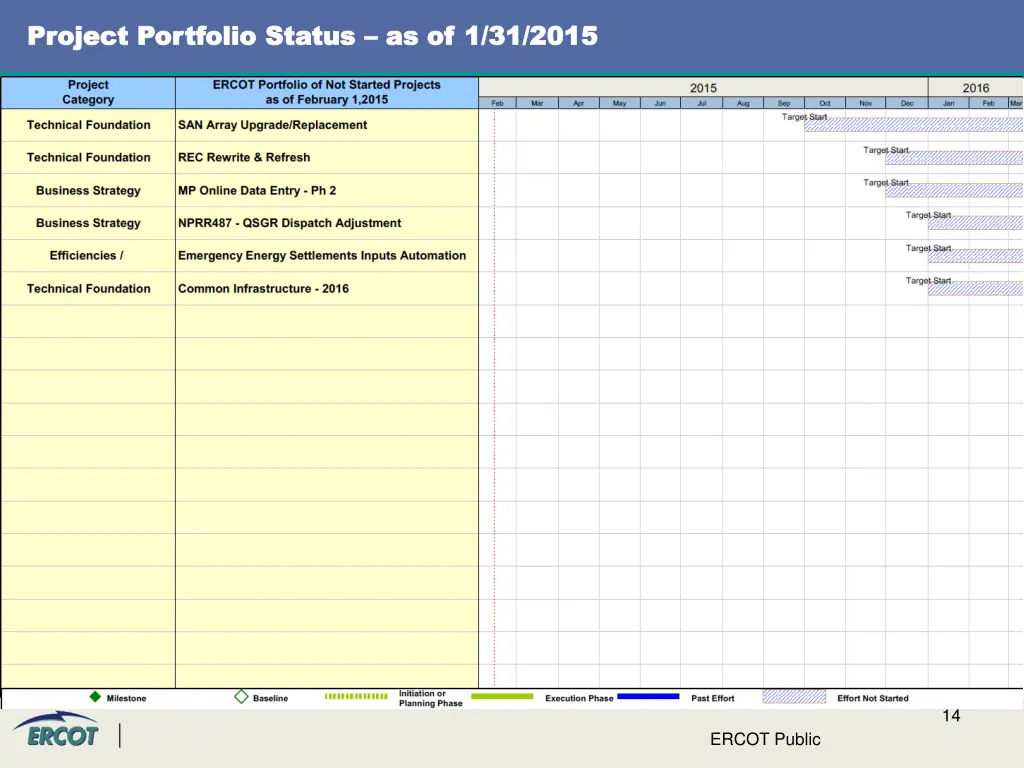Click Target Start label on REC Rewrite row
This screenshot has width=1024, height=768.
[886, 150]
